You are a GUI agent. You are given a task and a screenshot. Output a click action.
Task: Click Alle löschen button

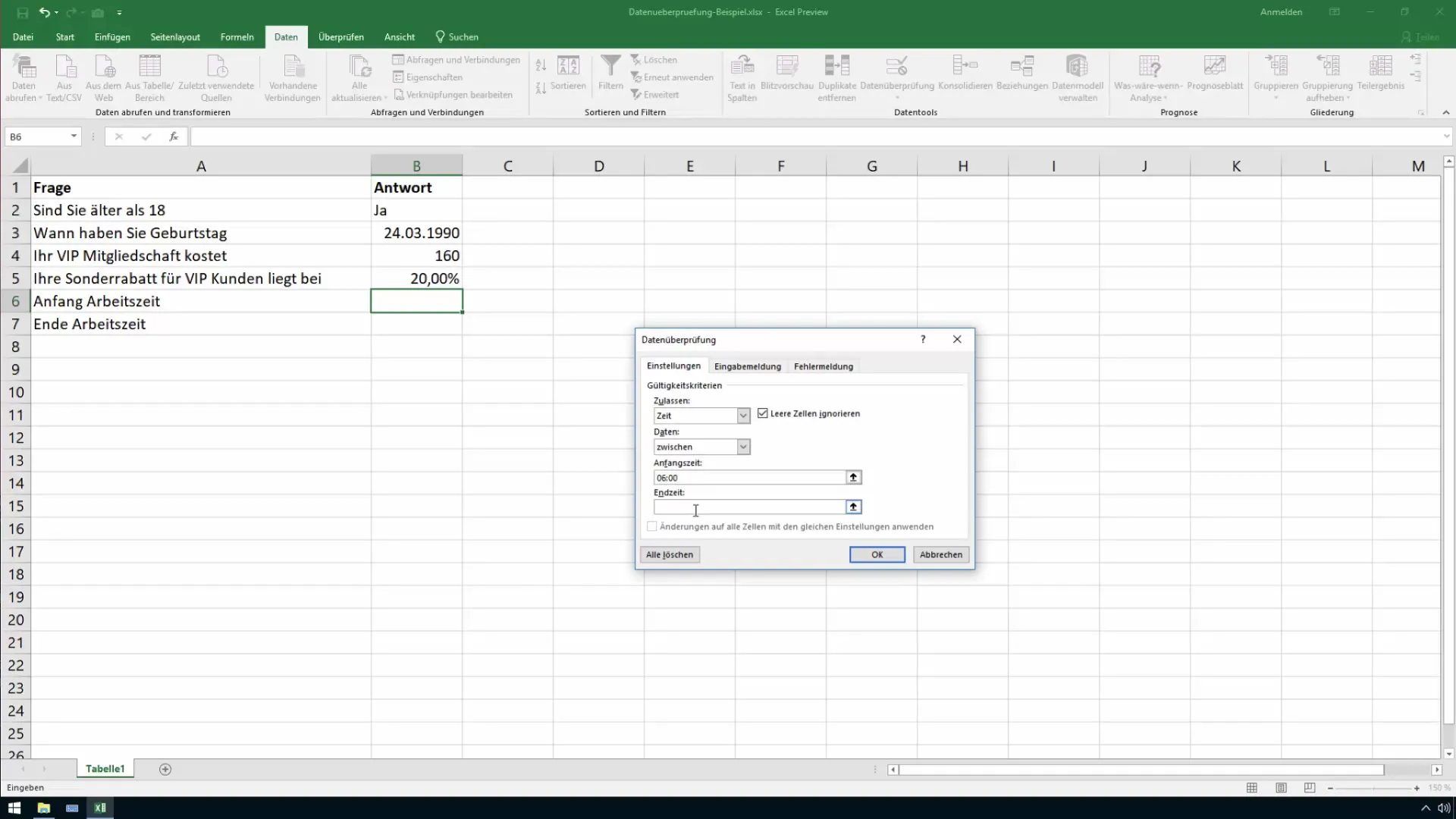coord(670,554)
